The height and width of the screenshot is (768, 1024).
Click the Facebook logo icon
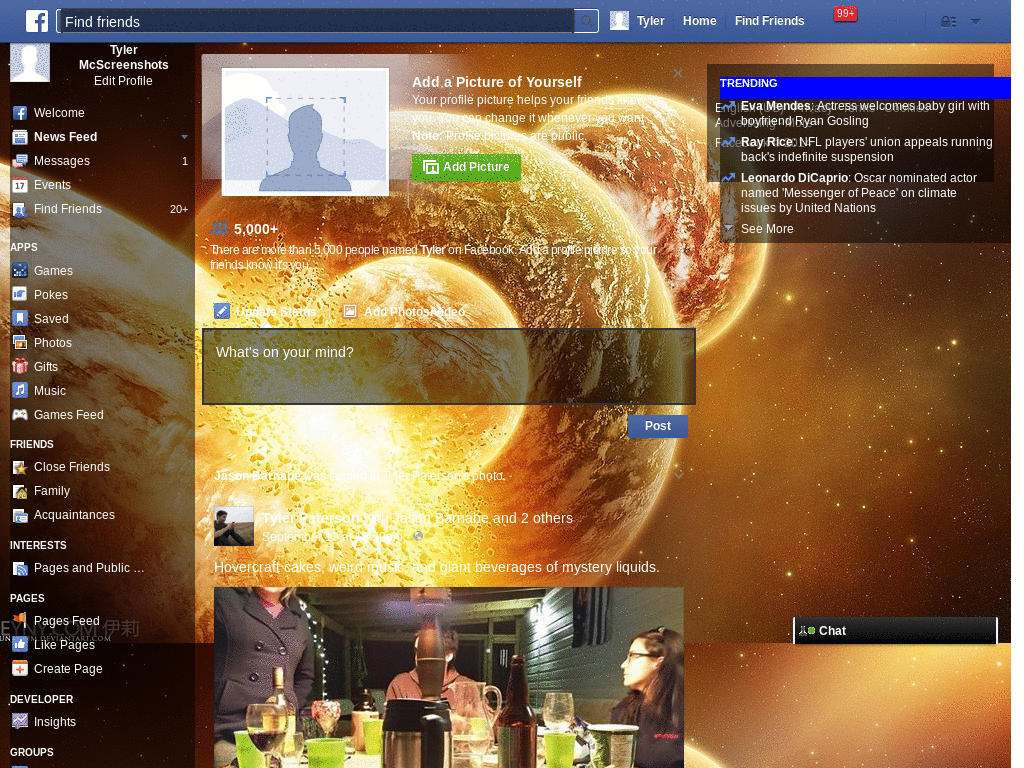coord(37,21)
